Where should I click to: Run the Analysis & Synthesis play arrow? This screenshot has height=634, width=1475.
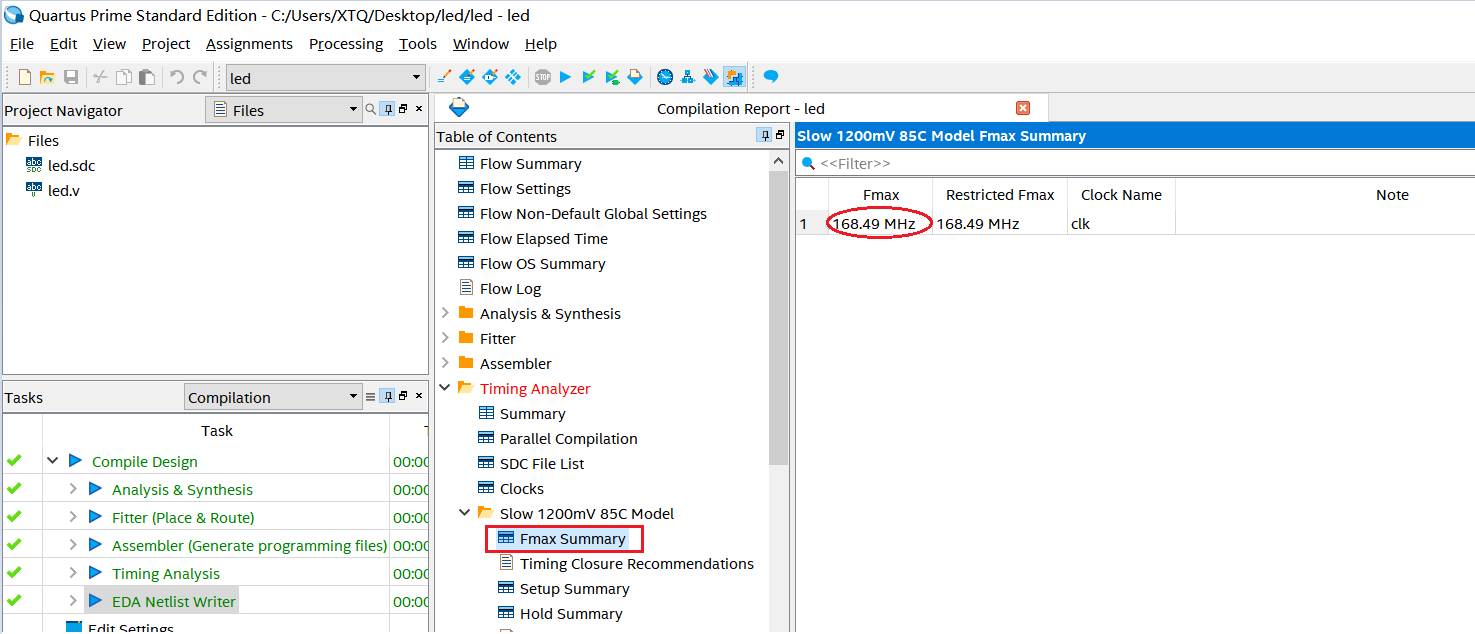coord(96,489)
